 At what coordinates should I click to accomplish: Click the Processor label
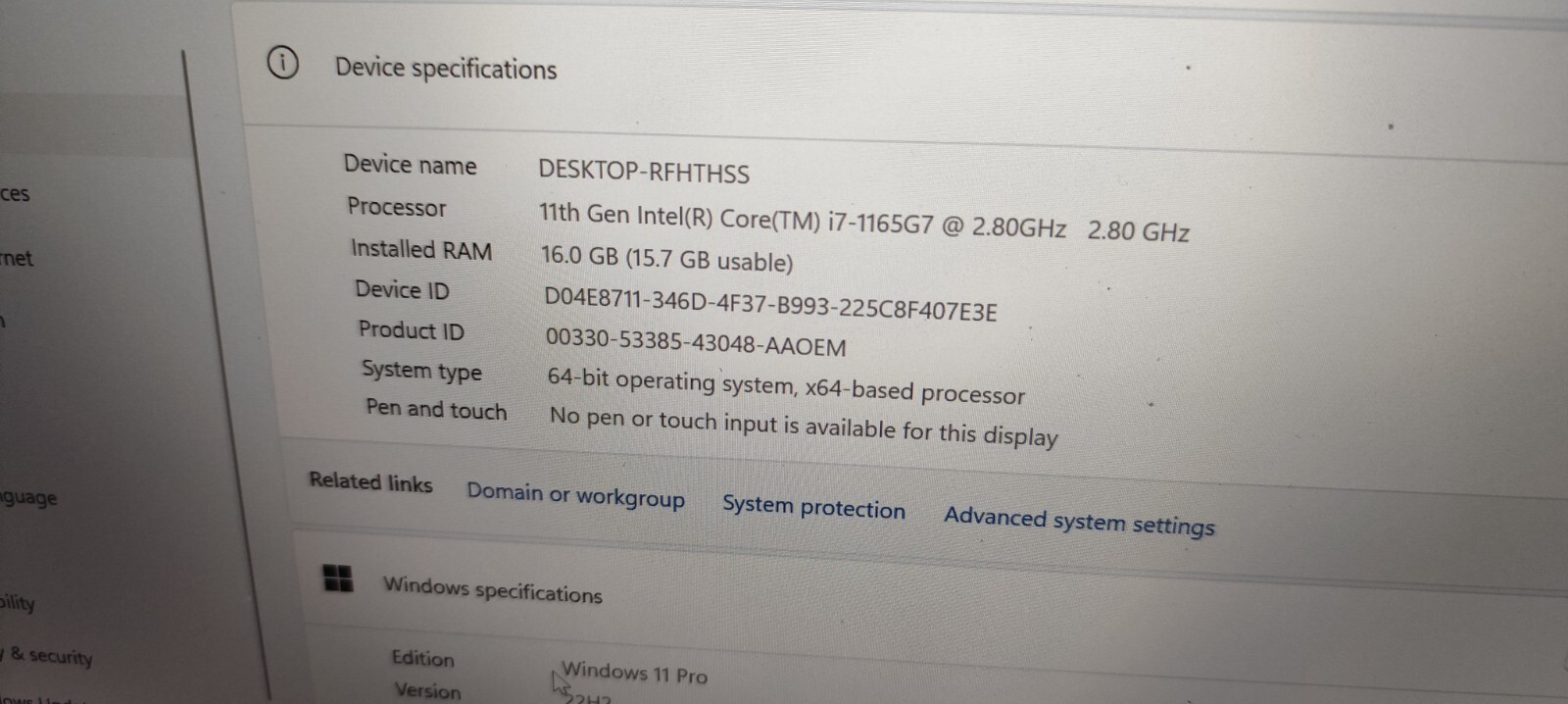(396, 206)
